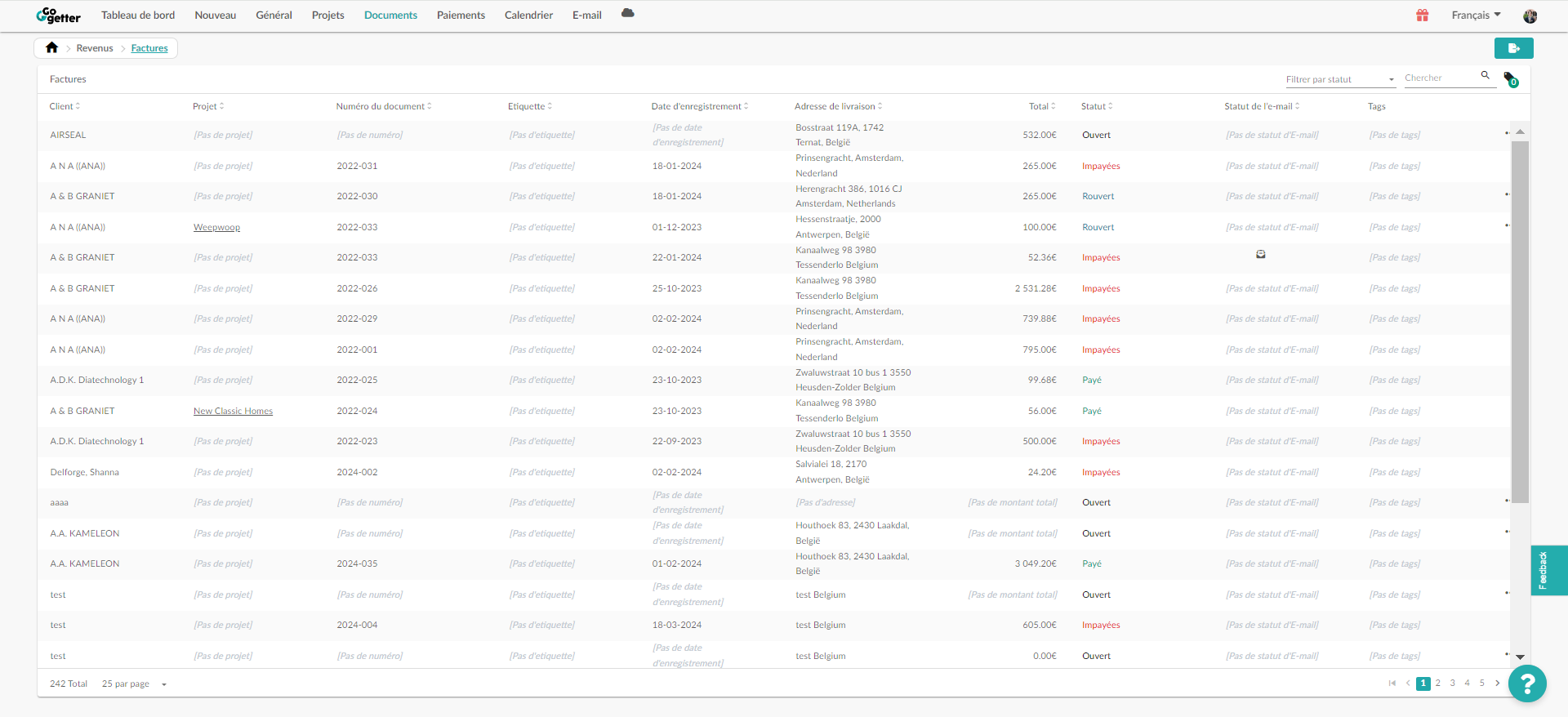The width and height of the screenshot is (1568, 717).
Task: Go to page 2
Action: [x=1438, y=684]
